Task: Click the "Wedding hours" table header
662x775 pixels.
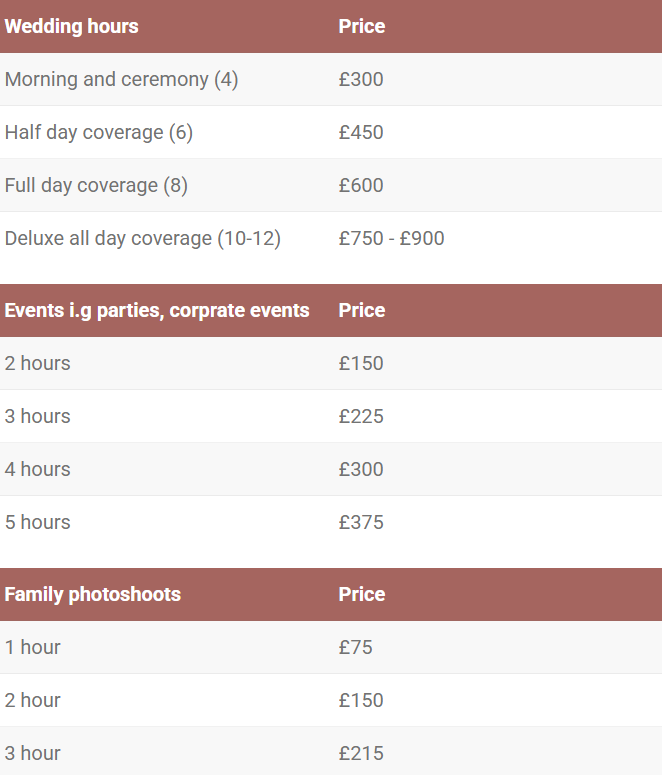Action: pos(72,26)
